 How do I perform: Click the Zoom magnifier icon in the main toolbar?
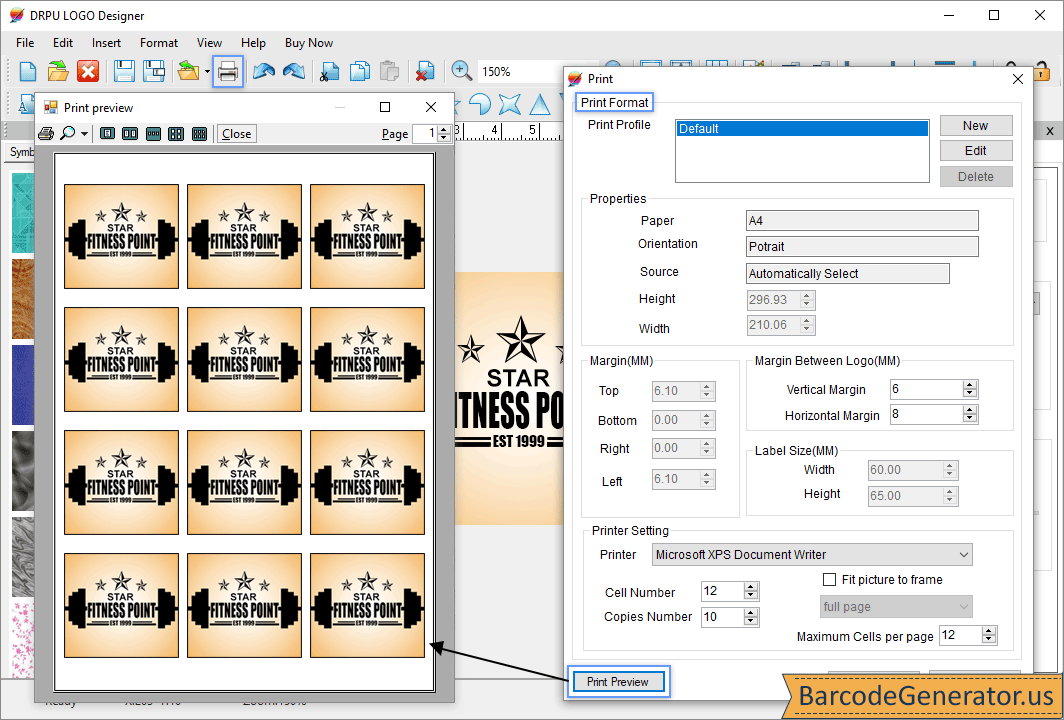point(461,71)
